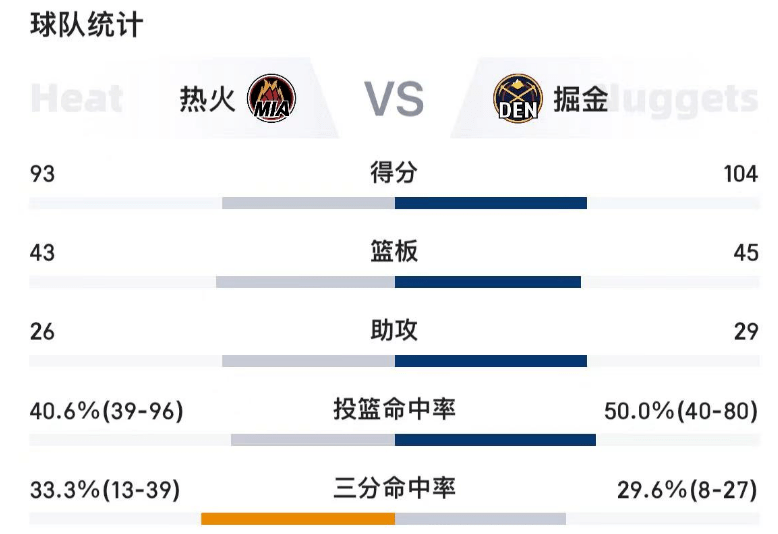The width and height of the screenshot is (778, 534).
Task: Select the 助攻 stat label
Action: (x=394, y=331)
